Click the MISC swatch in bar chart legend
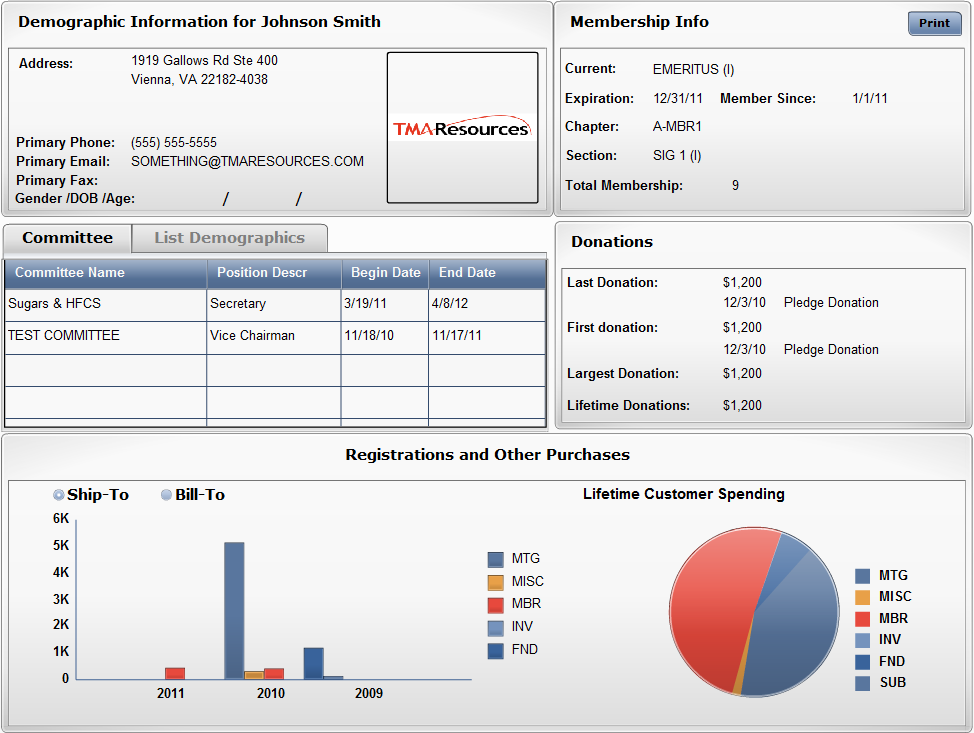This screenshot has width=974, height=733. [496, 582]
